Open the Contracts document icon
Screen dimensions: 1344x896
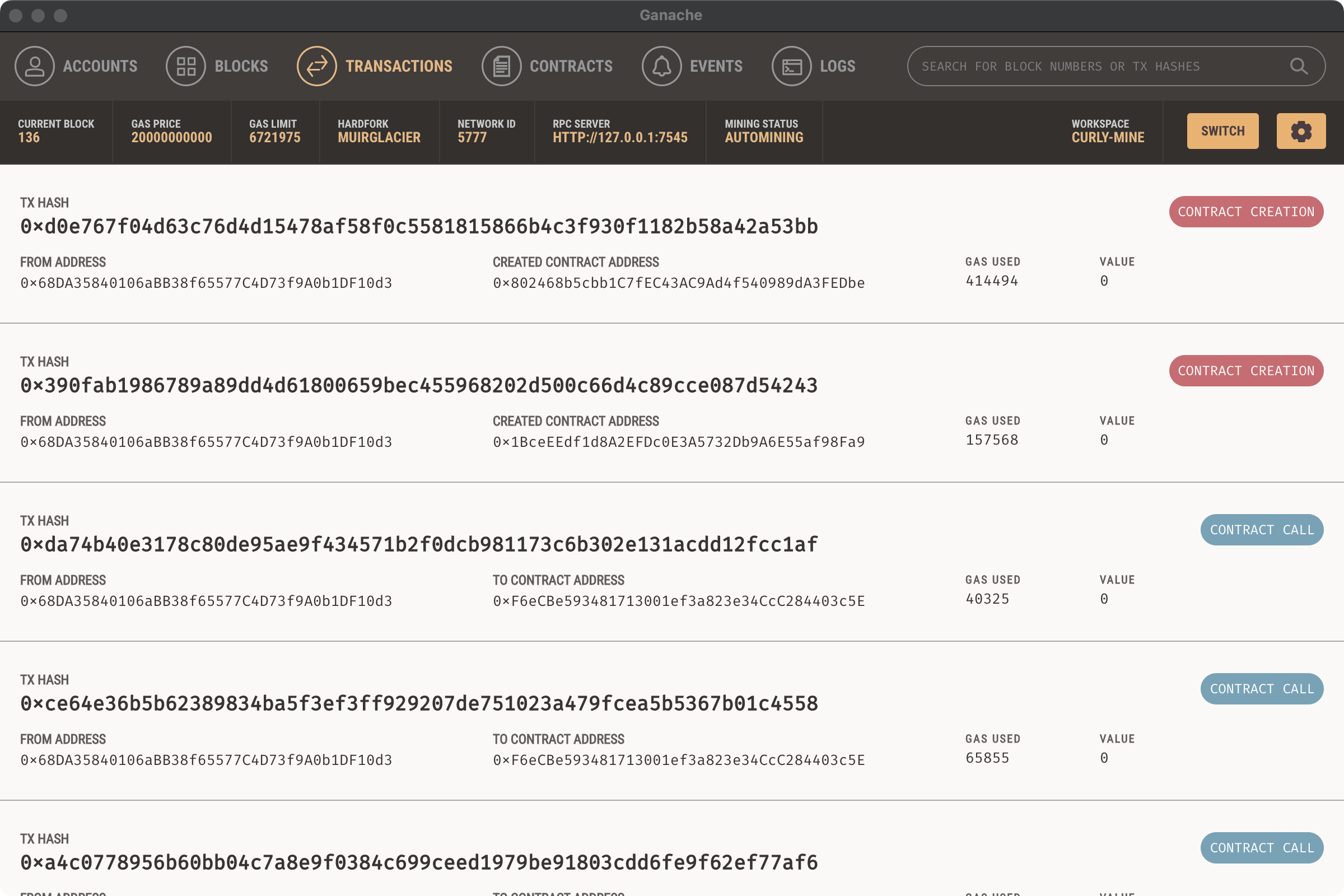pos(501,66)
